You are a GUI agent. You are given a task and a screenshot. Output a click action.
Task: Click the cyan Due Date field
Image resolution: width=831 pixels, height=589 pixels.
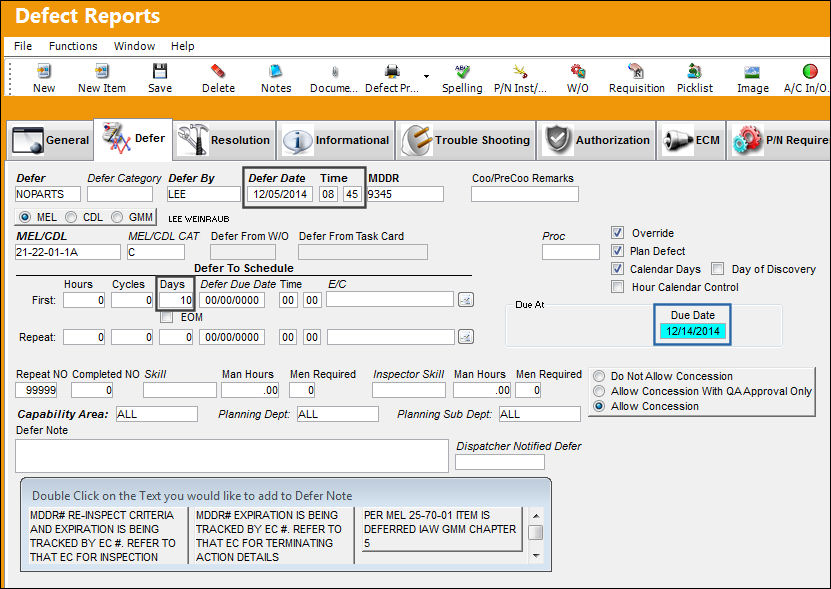coord(692,331)
